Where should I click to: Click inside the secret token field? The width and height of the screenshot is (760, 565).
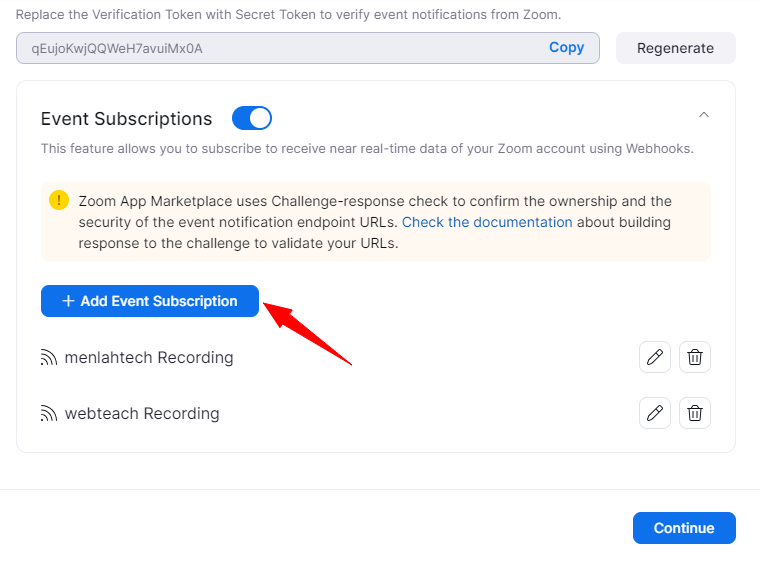[280, 48]
